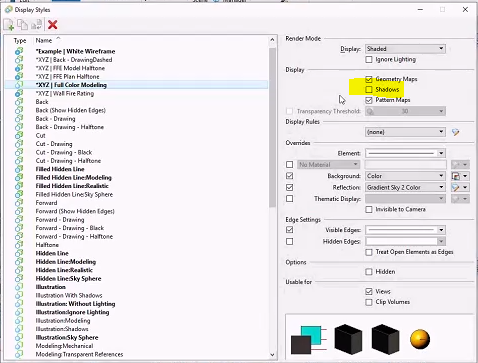Toggle the Visible Edges checkbox
Viewport: 478px width, 363px height.
290,230
